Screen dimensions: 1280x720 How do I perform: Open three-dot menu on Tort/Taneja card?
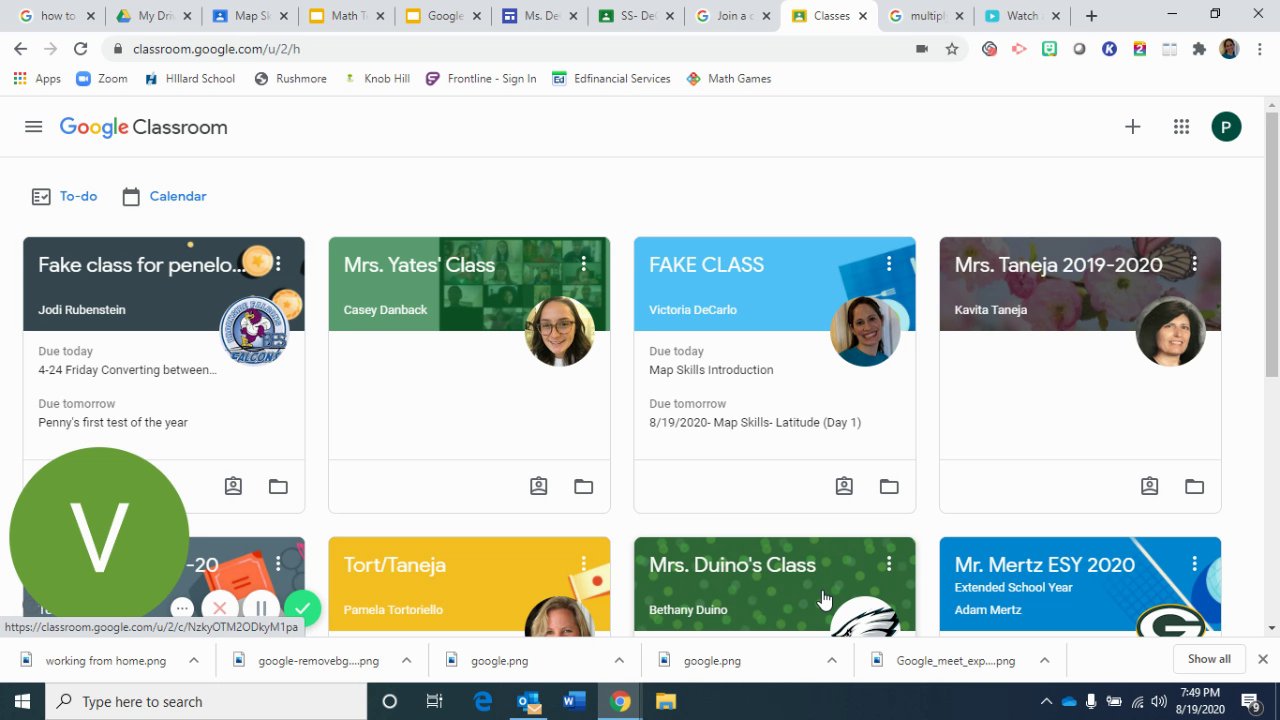pyautogui.click(x=583, y=564)
